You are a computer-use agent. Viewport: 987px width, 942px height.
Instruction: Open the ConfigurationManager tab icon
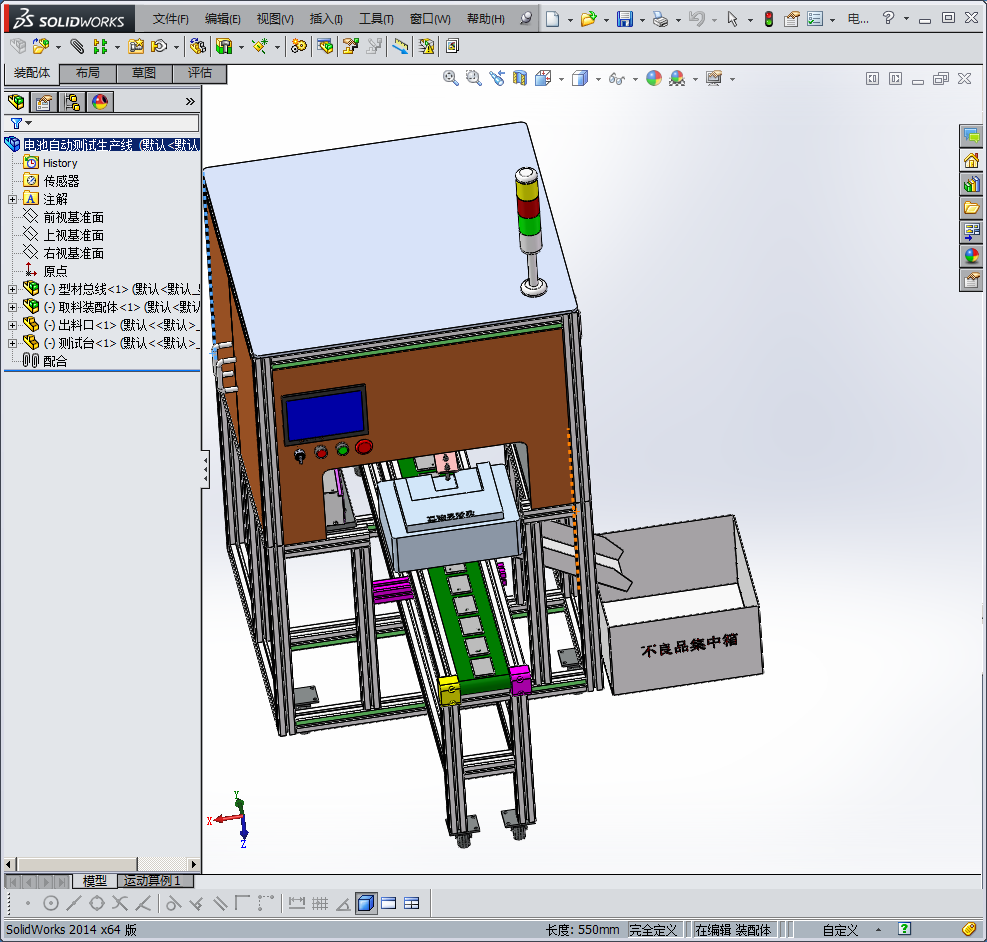(x=72, y=101)
